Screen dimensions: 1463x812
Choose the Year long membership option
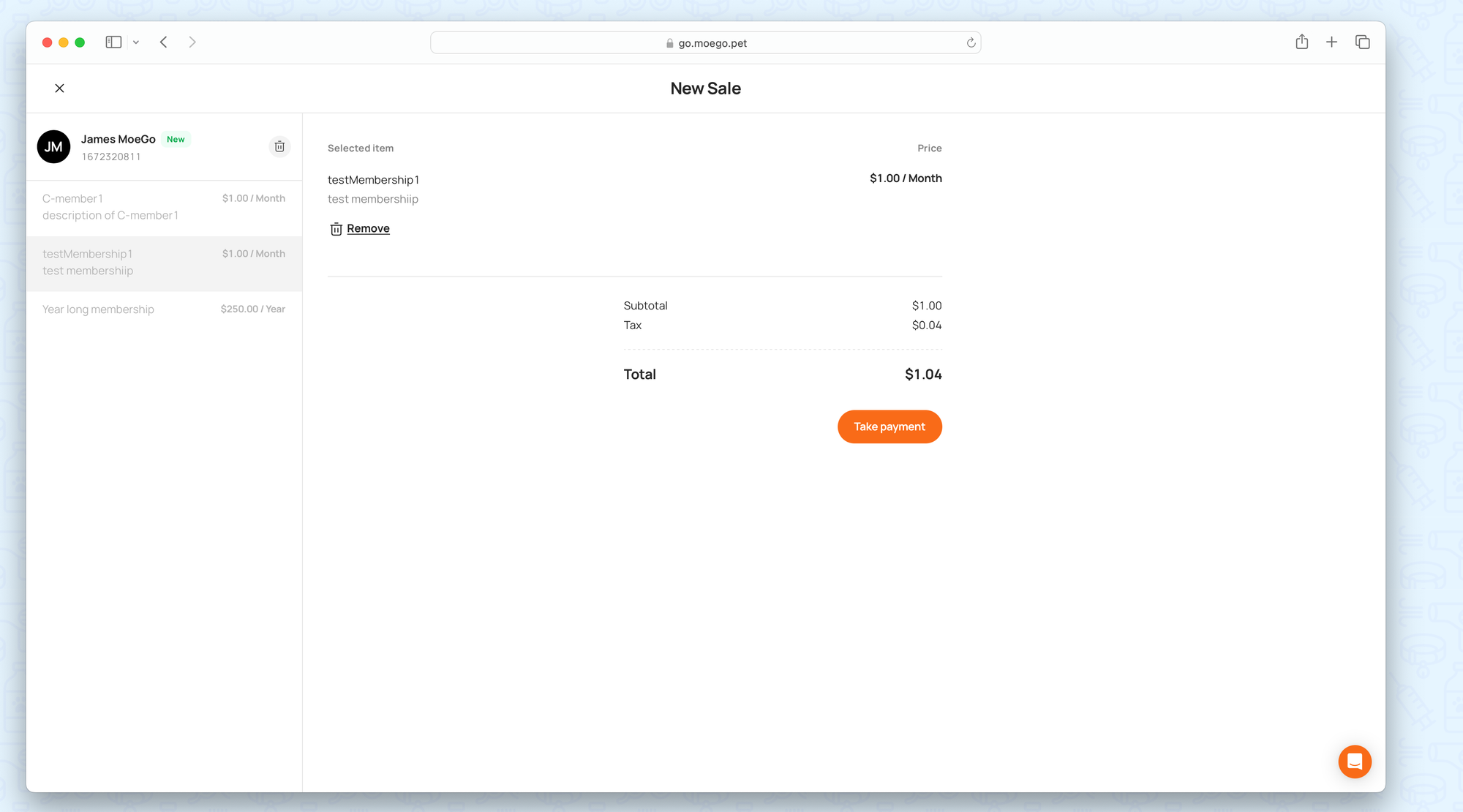[x=164, y=309]
